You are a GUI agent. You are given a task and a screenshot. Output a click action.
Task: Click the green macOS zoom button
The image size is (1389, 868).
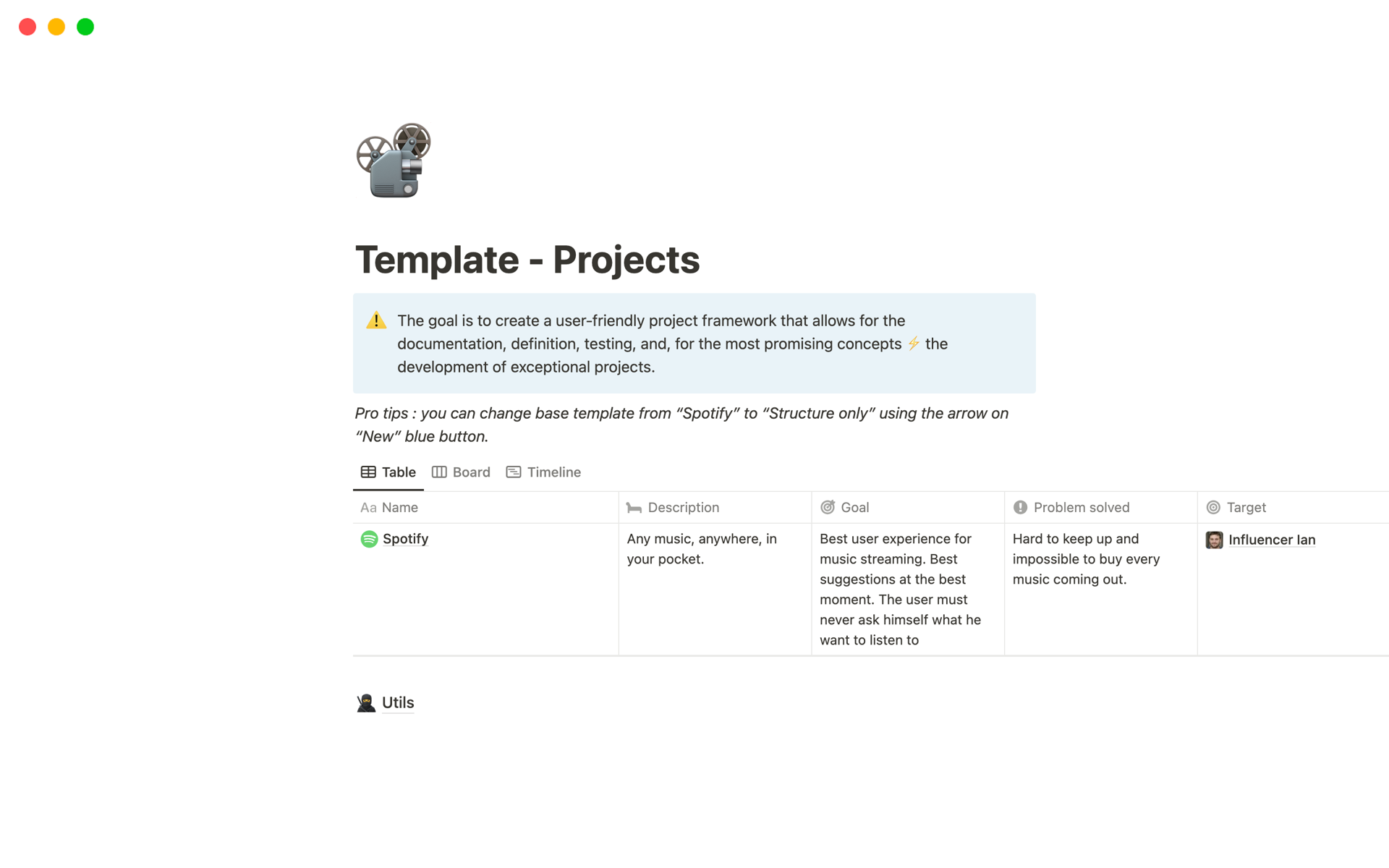click(x=85, y=27)
